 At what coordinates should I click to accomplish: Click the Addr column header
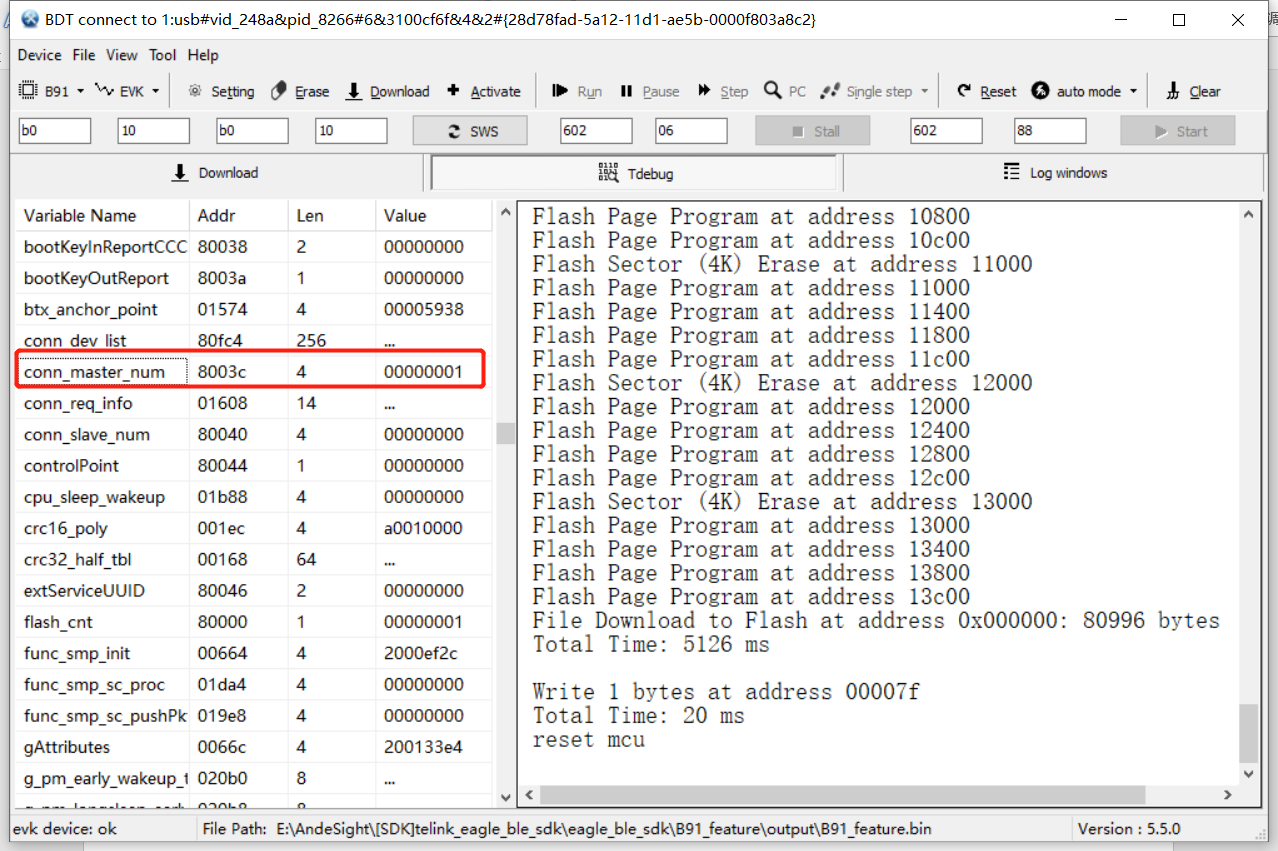[239, 215]
